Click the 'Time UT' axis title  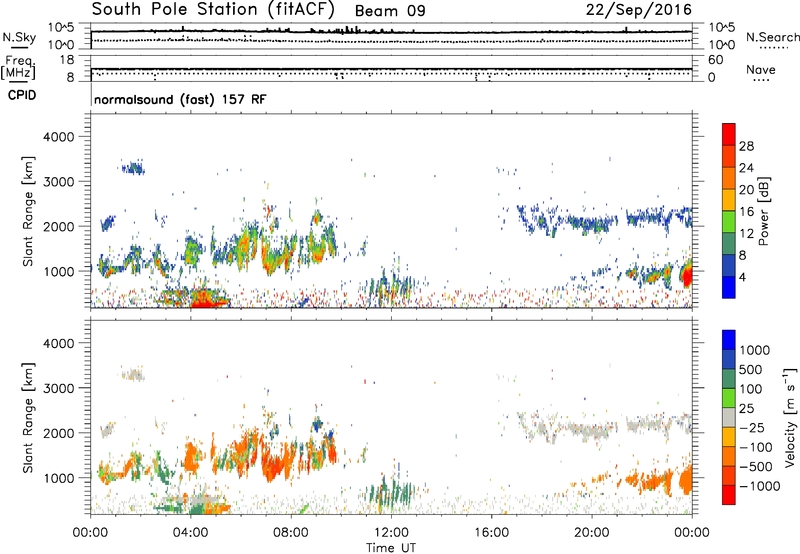[391, 547]
